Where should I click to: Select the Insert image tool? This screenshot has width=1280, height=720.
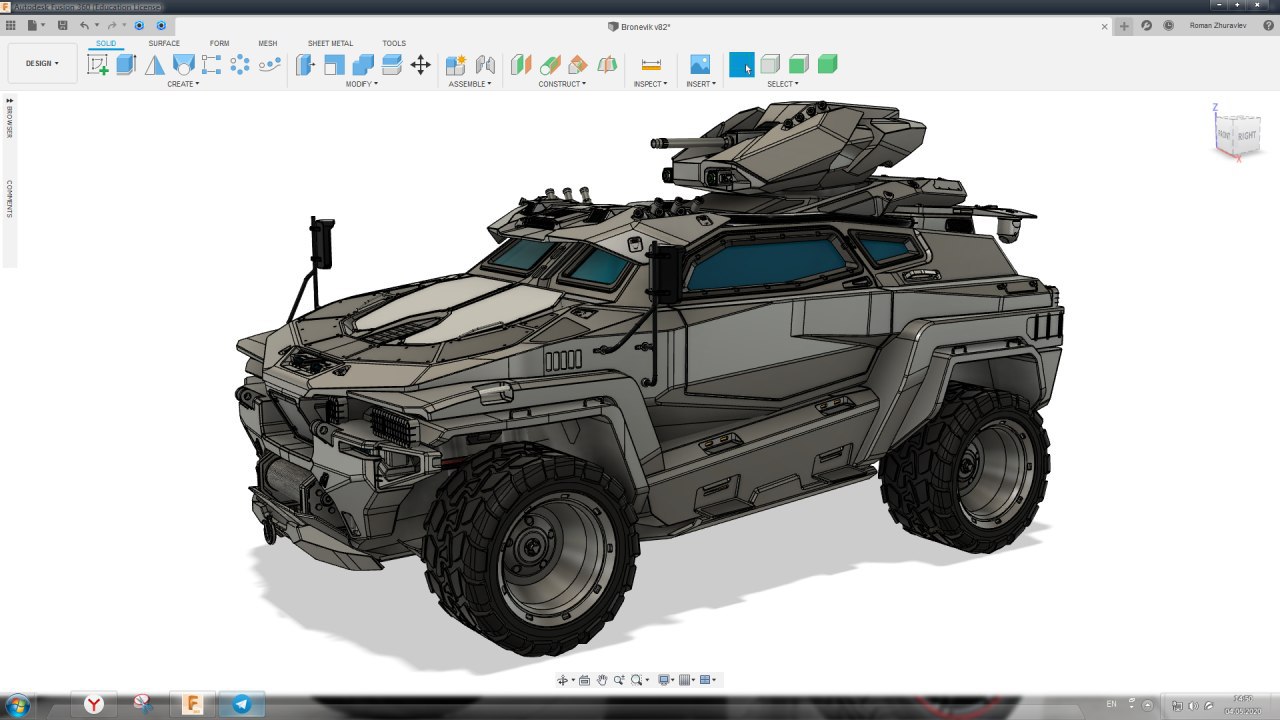tap(700, 65)
